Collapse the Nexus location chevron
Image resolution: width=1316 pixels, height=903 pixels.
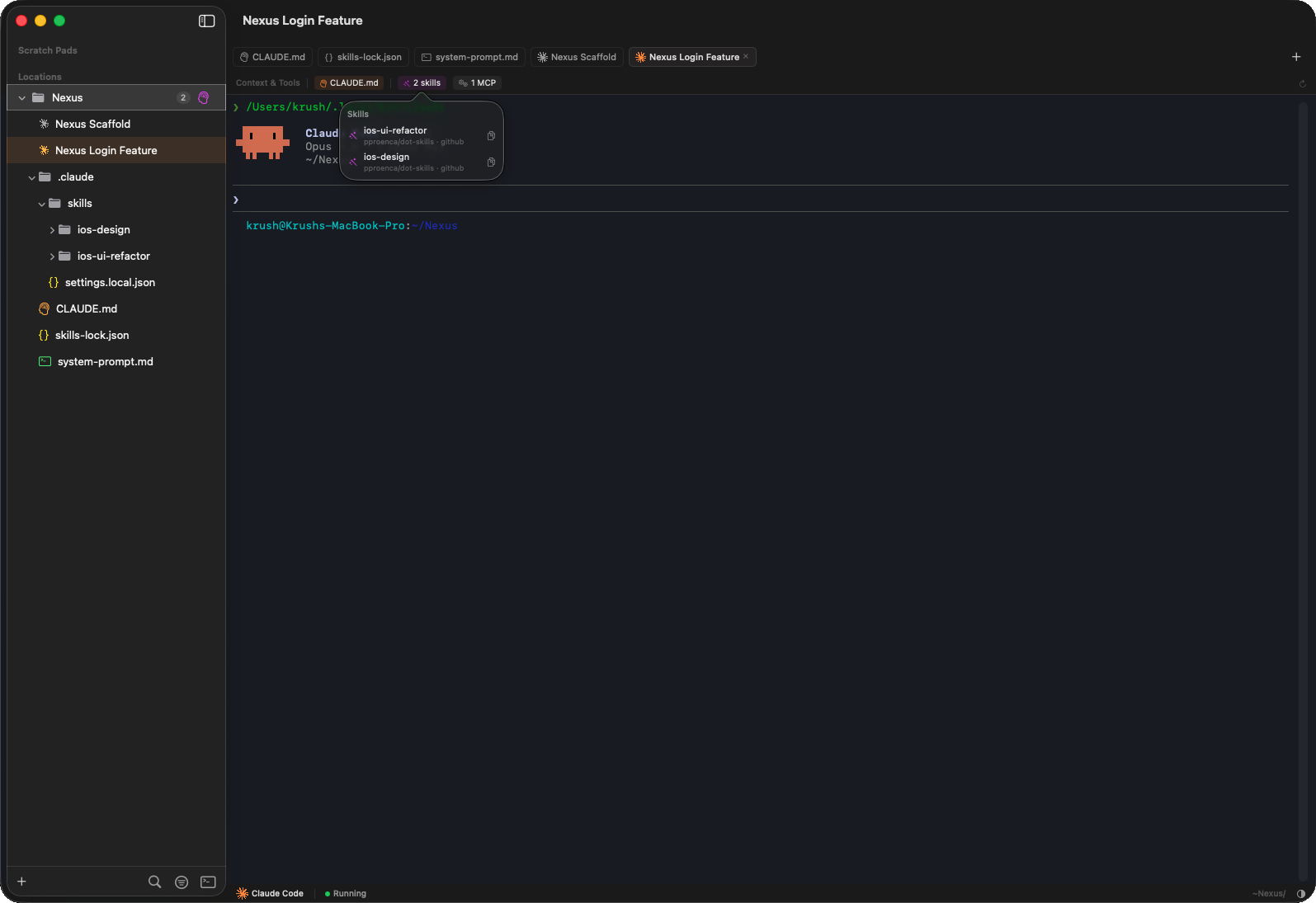(x=22, y=98)
